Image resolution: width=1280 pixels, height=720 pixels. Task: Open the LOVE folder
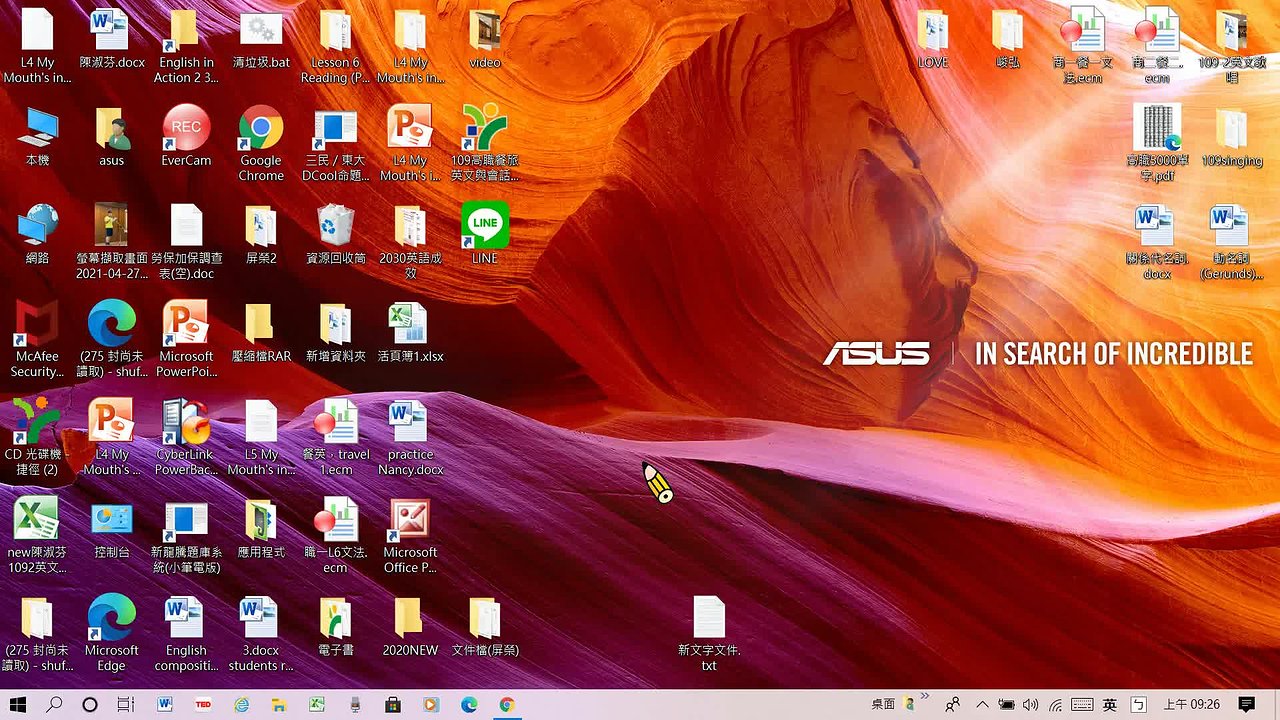point(933,40)
